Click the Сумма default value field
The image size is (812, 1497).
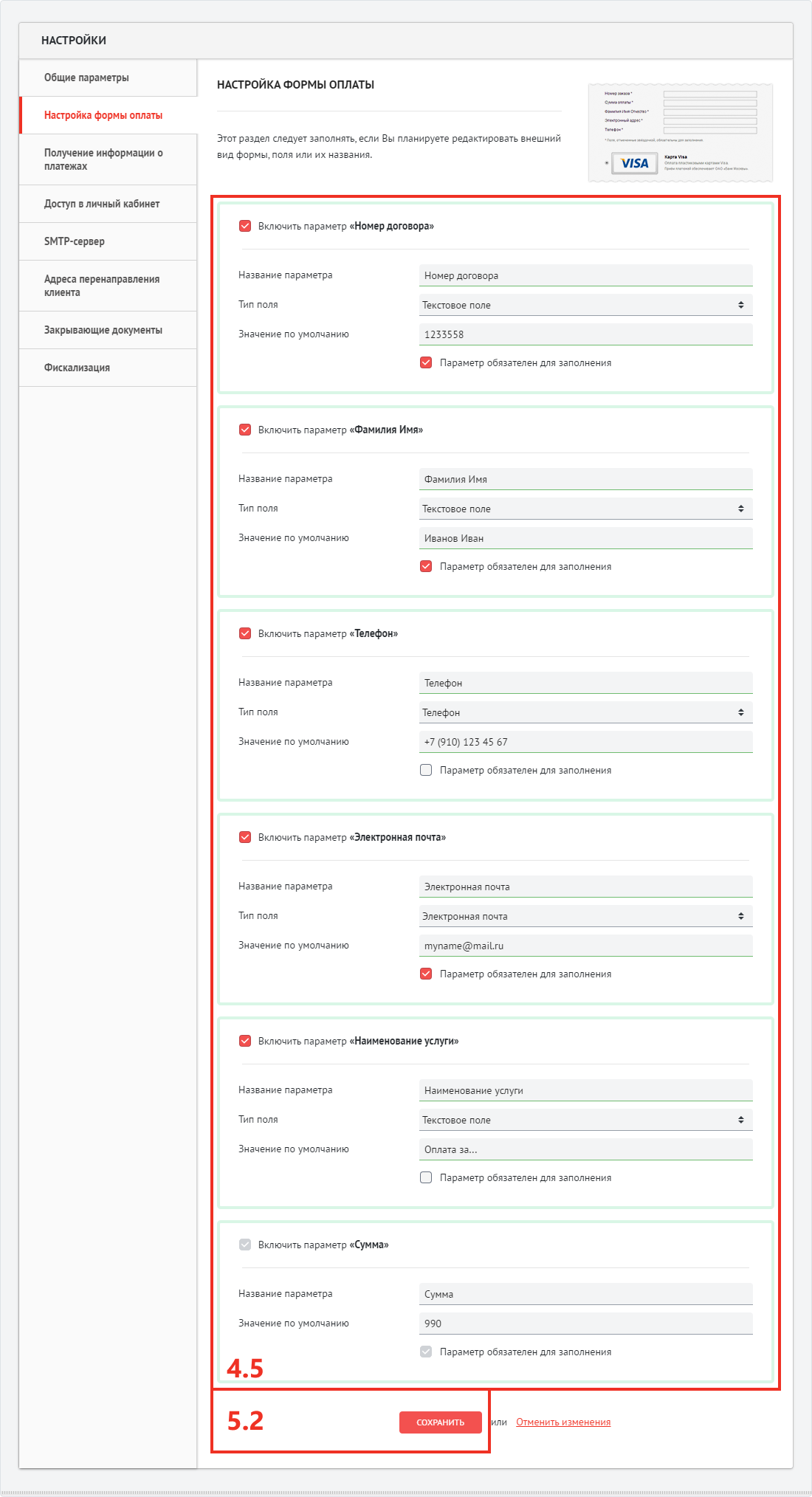585,1324
